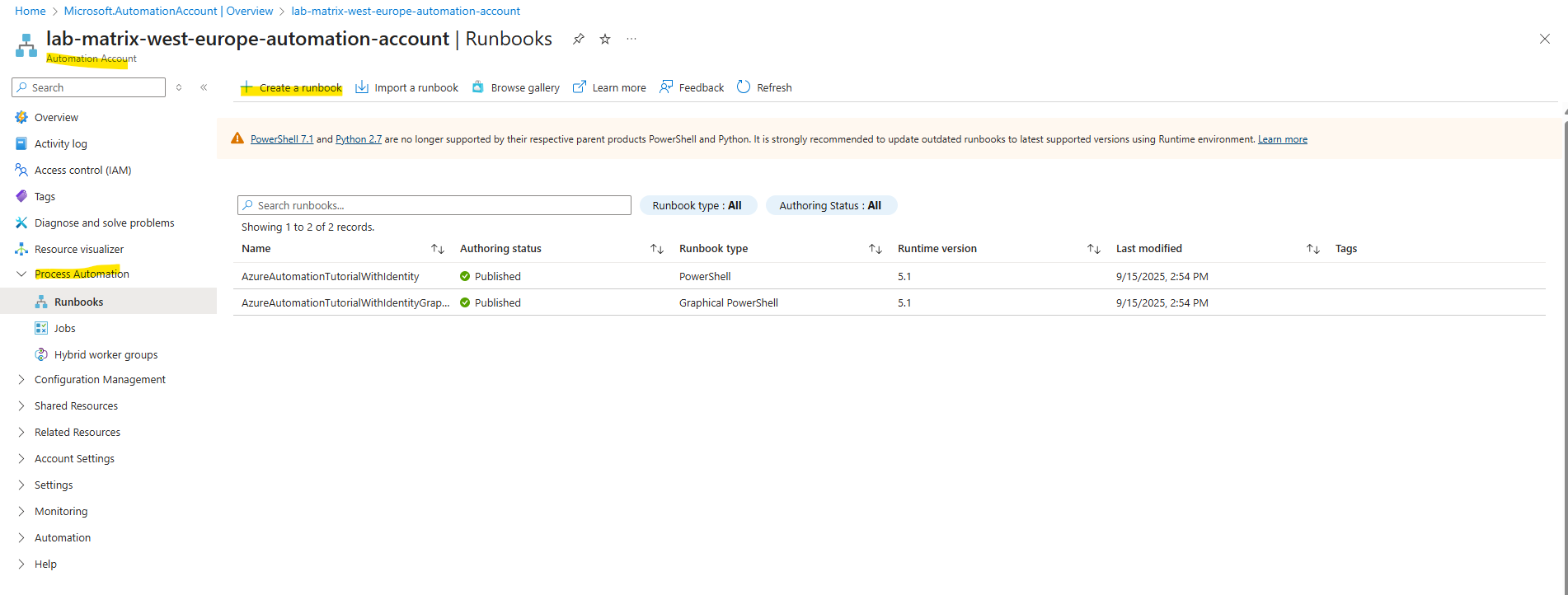Expand the Automation section
This screenshot has height=595, width=1568.
63,537
